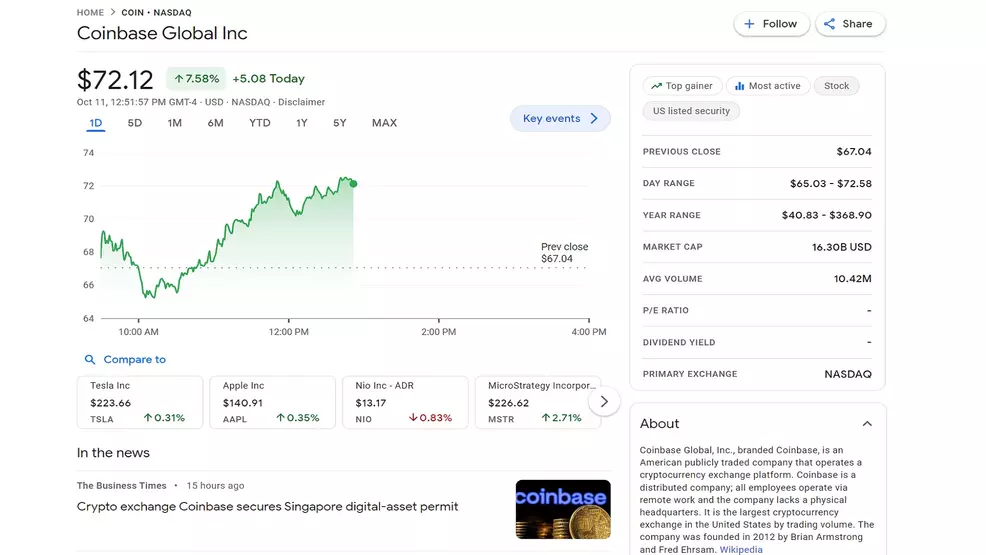Open the Apple Inc comparison card
Viewport: 986px width, 555px height.
[272, 402]
